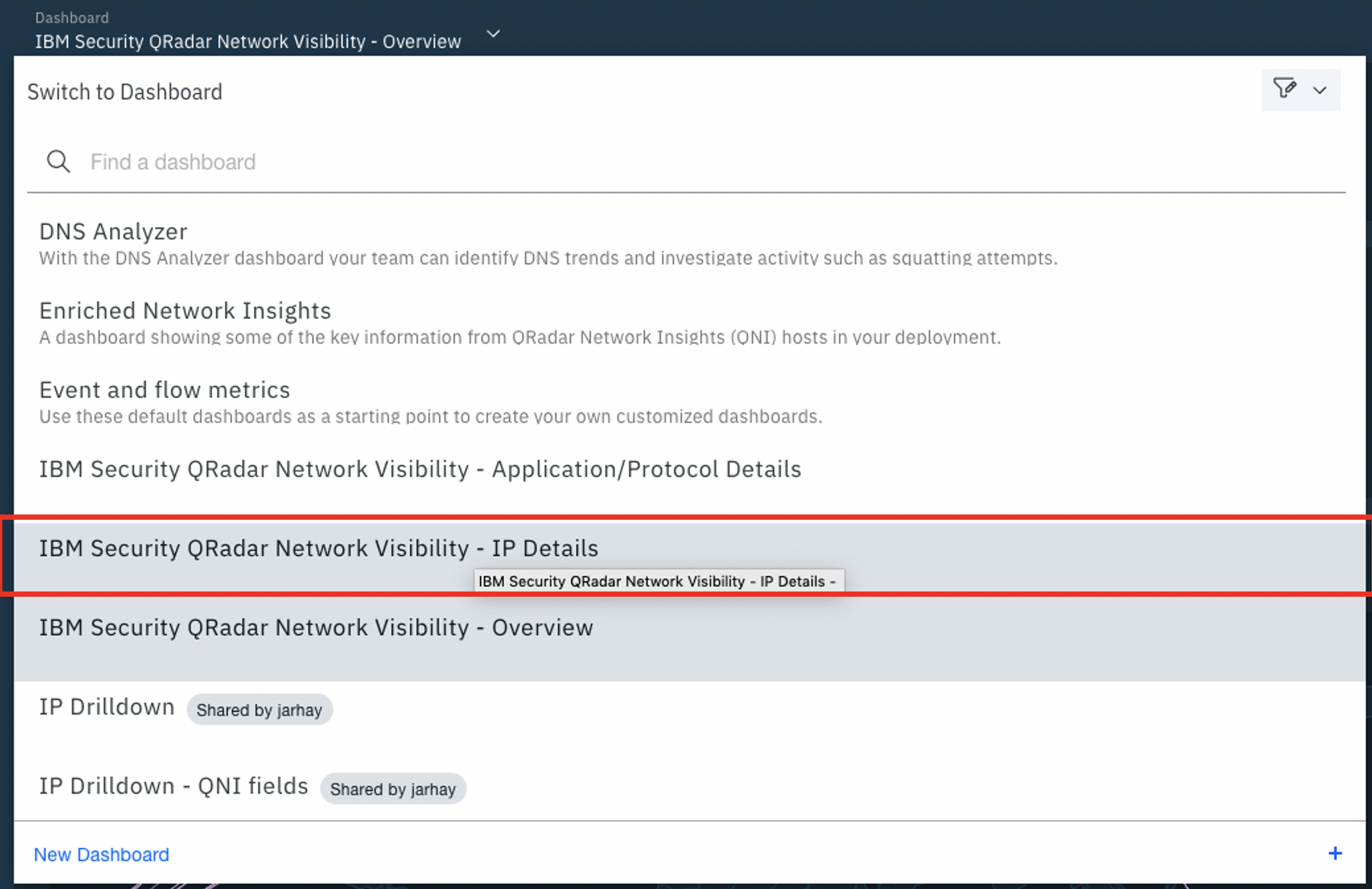Click the DNS Analyzer description text
The height and width of the screenshot is (889, 1372).
[548, 258]
